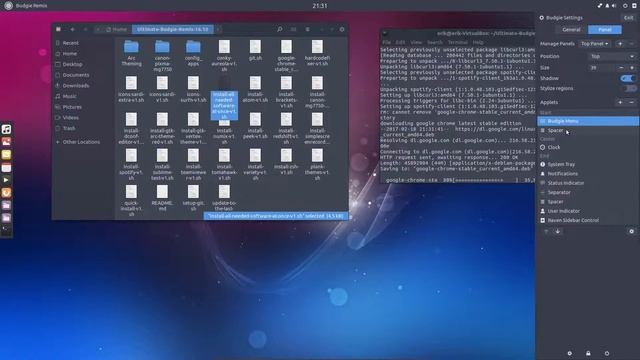640x360 pixels.
Task: Select the User Indicator applet
Action: (588, 211)
